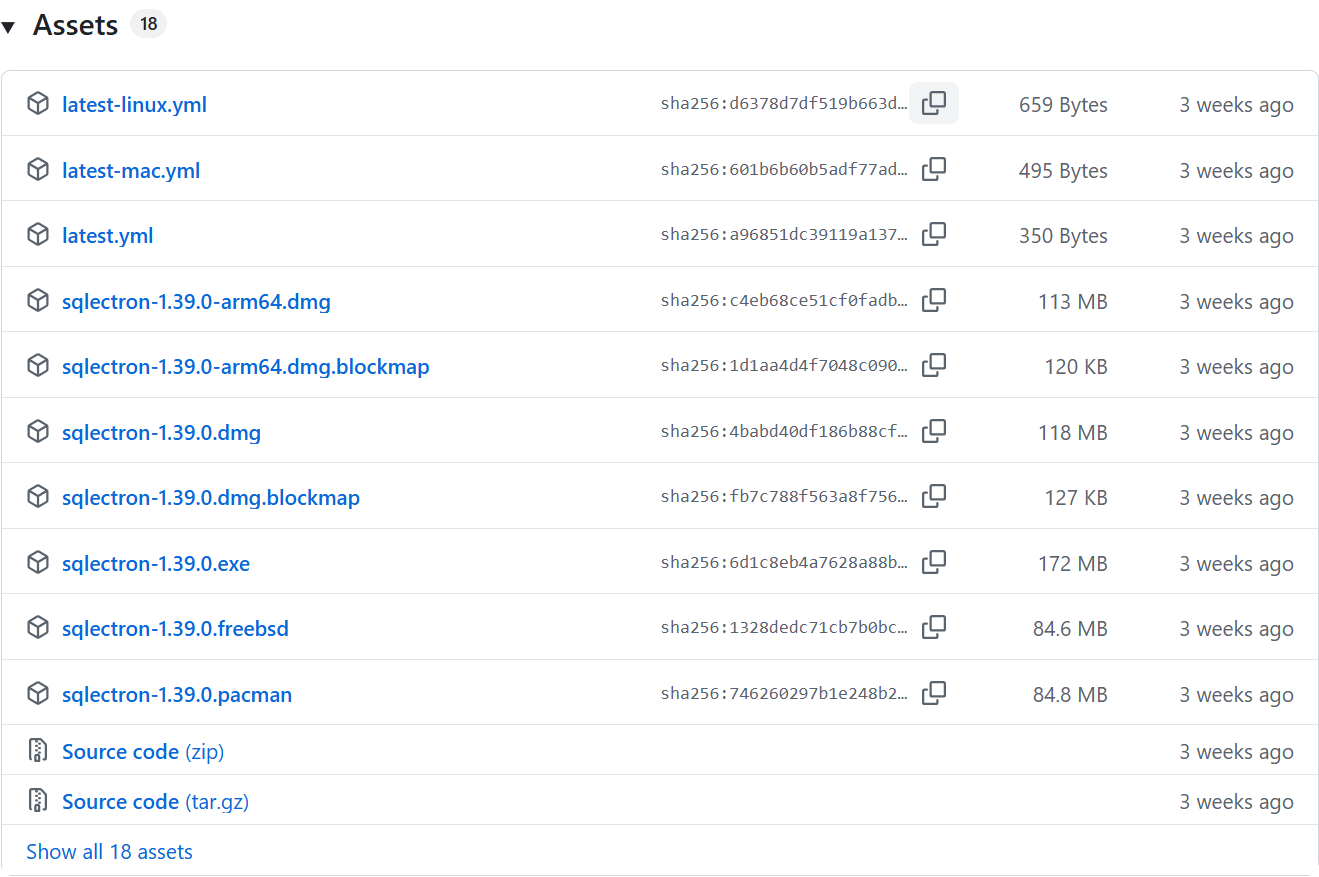
Task: Select hash text sha256:1d1aa4d4f7048c090…
Action: 784,366
